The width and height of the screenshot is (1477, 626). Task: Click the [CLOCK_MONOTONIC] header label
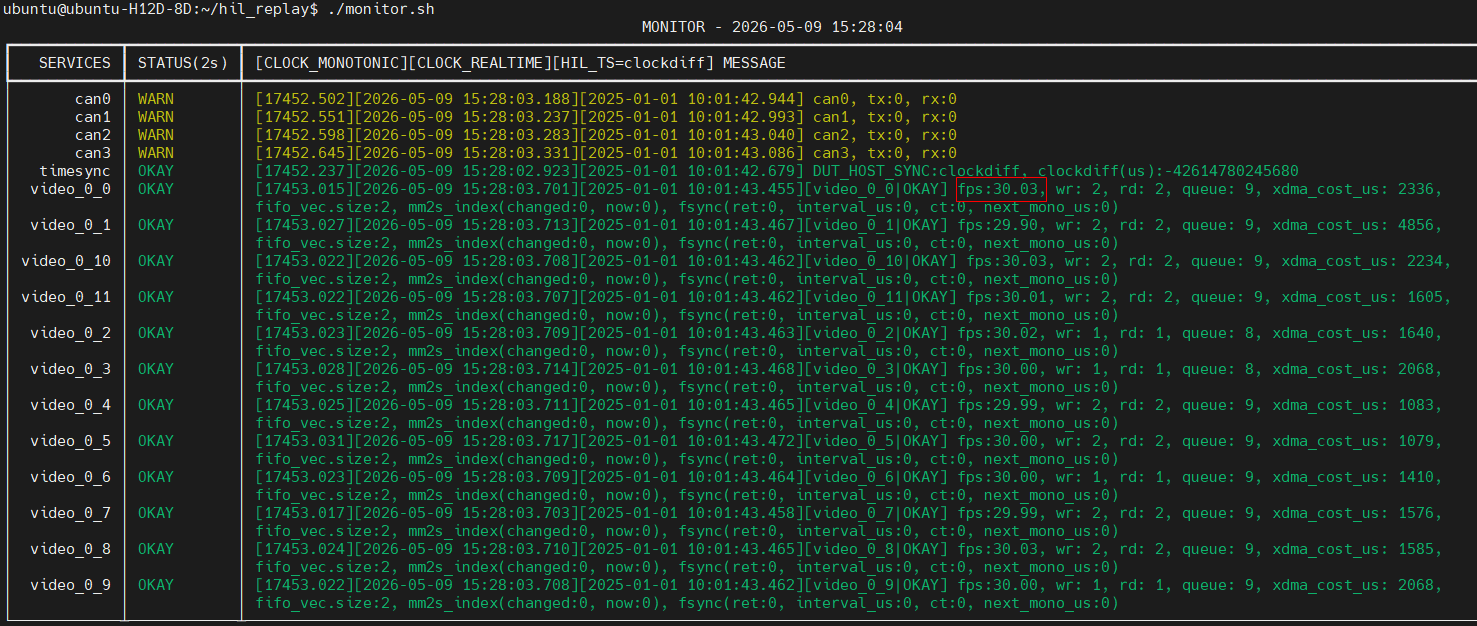coord(333,63)
